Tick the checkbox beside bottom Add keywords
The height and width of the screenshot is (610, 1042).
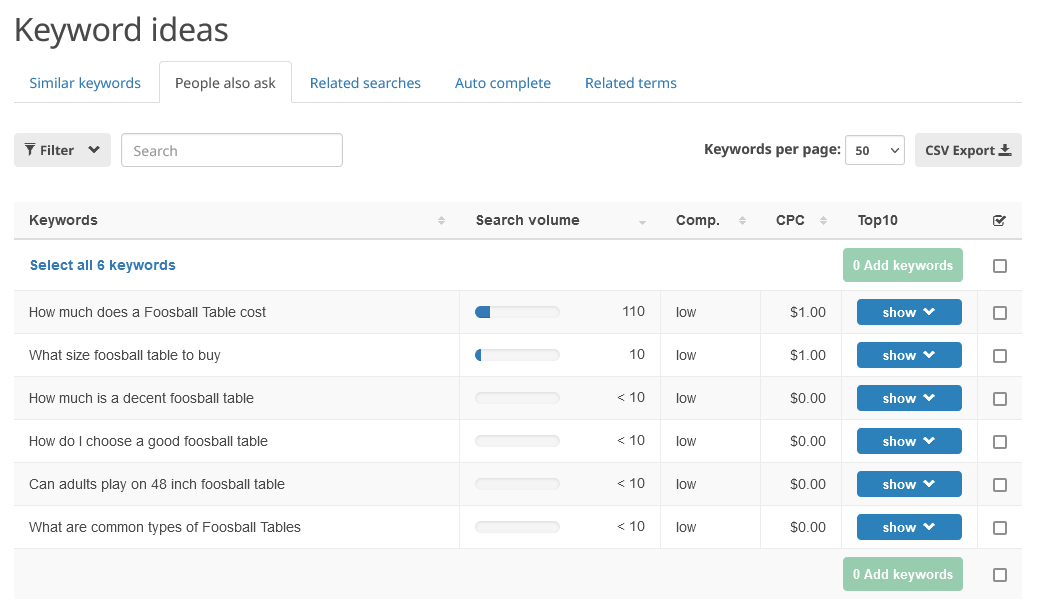999,575
